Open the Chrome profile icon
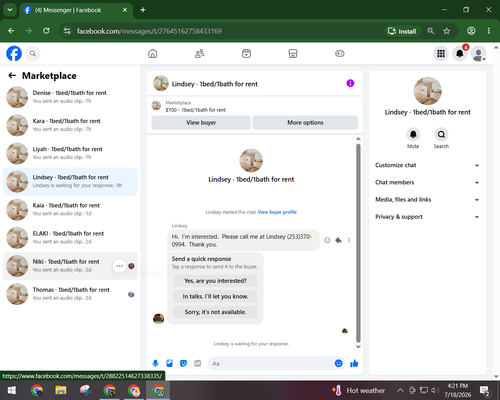 pos(471,31)
